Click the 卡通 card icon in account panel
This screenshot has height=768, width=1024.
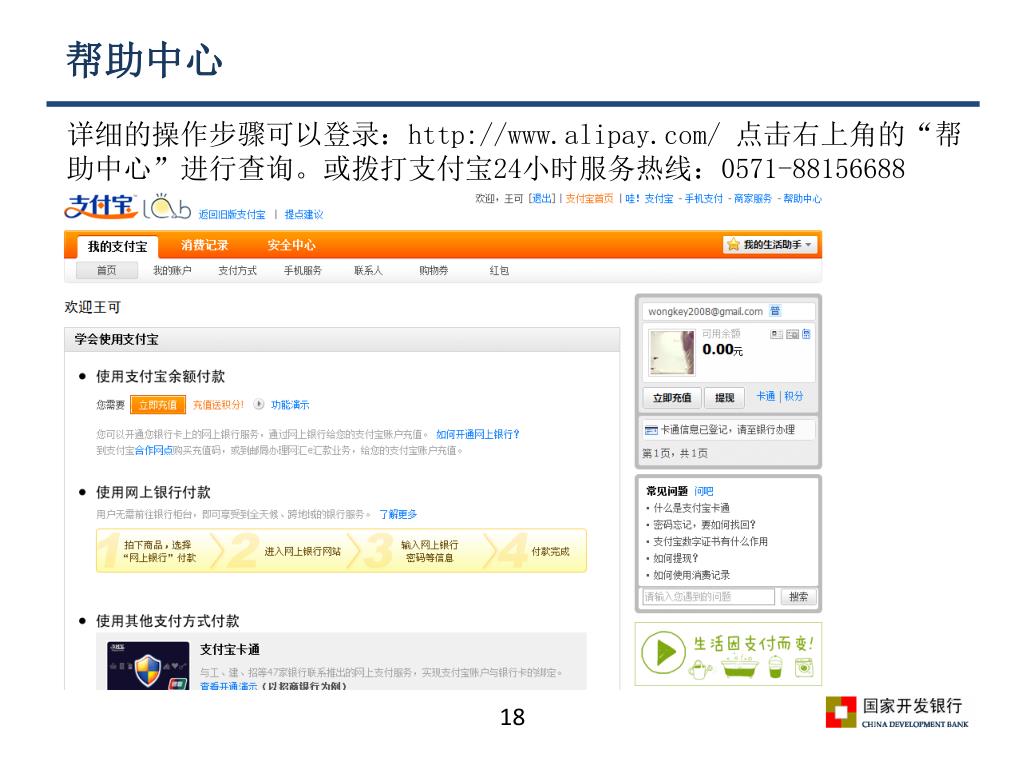(x=651, y=430)
